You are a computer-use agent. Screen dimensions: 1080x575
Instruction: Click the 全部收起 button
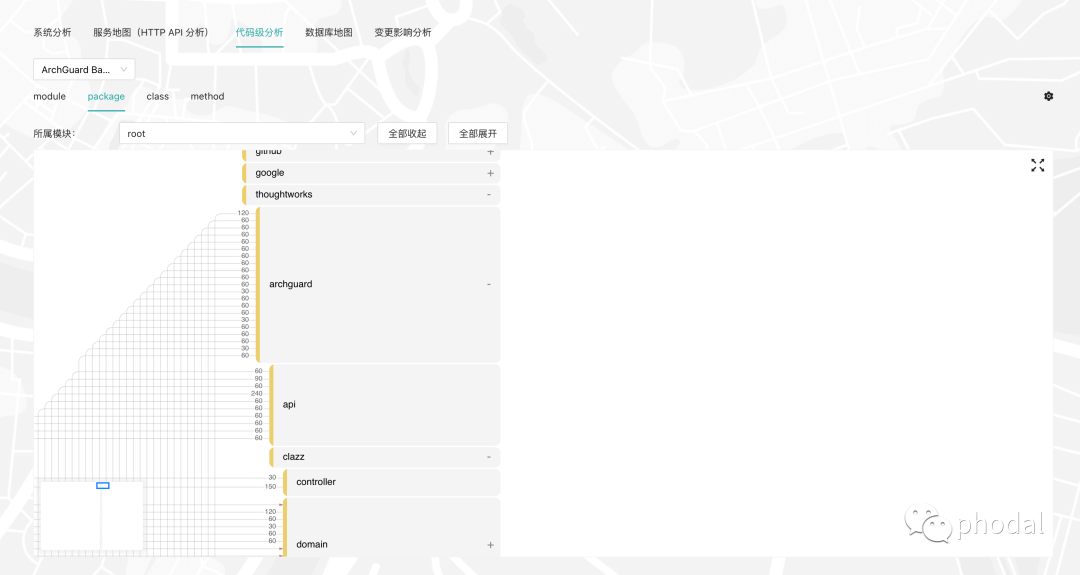coord(407,134)
